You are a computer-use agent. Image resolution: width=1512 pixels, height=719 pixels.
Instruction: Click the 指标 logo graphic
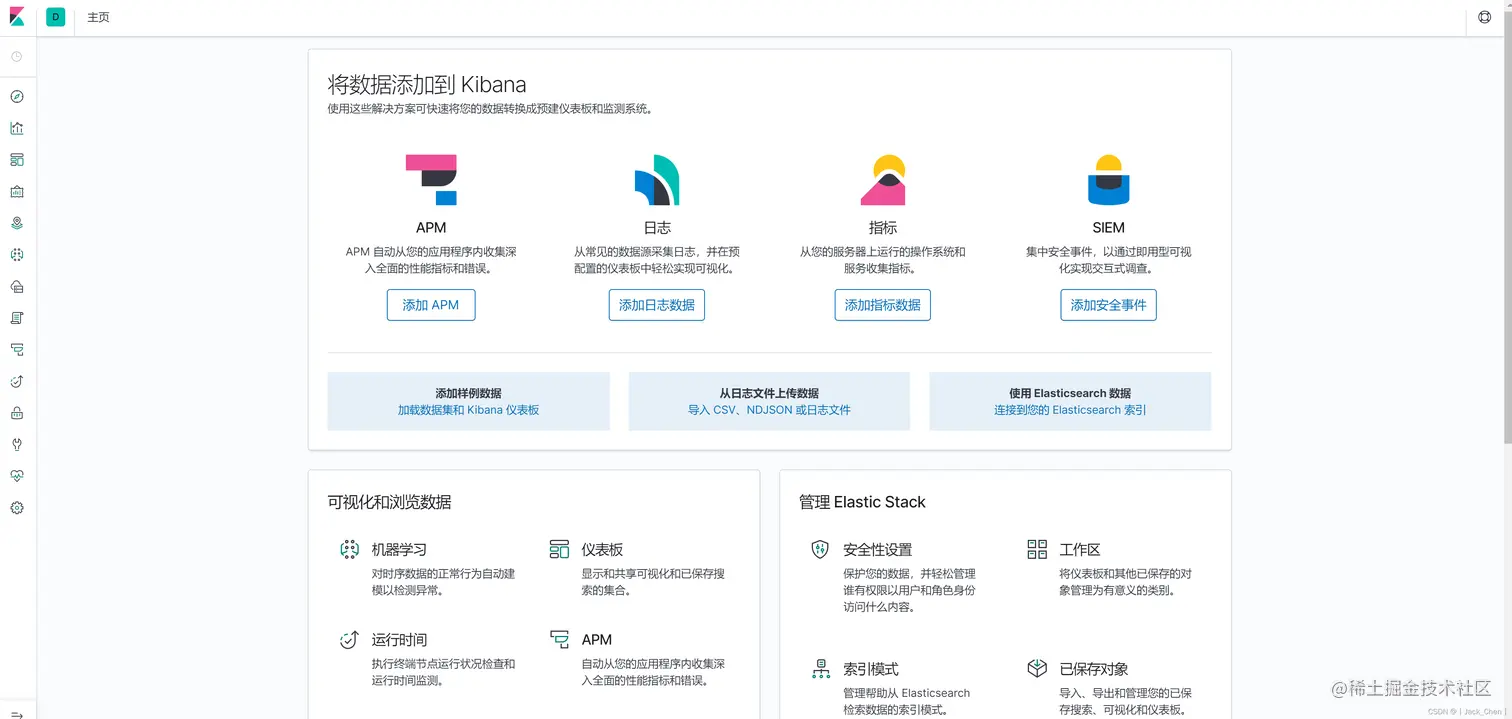tap(883, 180)
